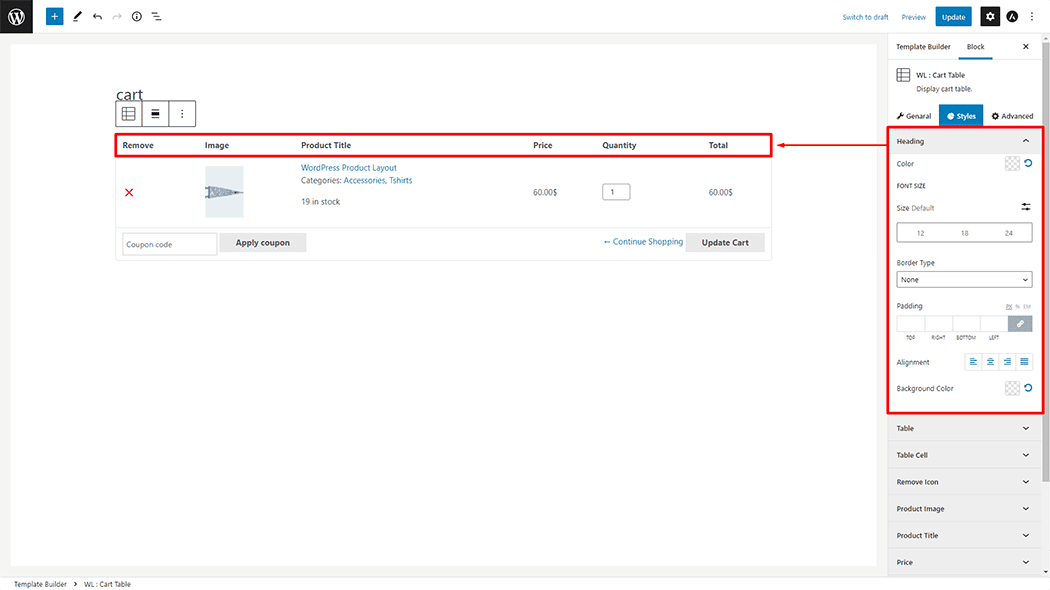The height and width of the screenshot is (590, 1050).
Task: Click the Update button
Action: 953,17
